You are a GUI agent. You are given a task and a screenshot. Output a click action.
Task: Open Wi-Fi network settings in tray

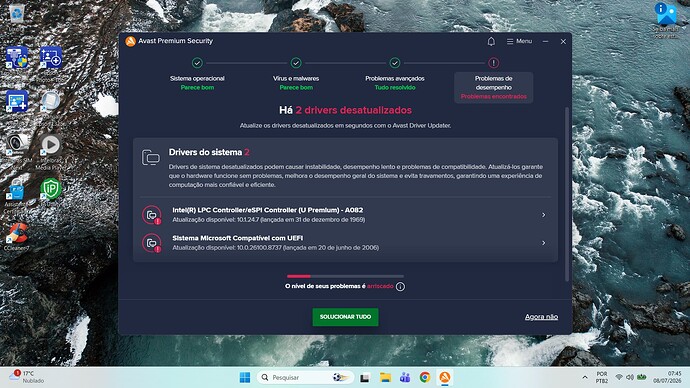619,377
